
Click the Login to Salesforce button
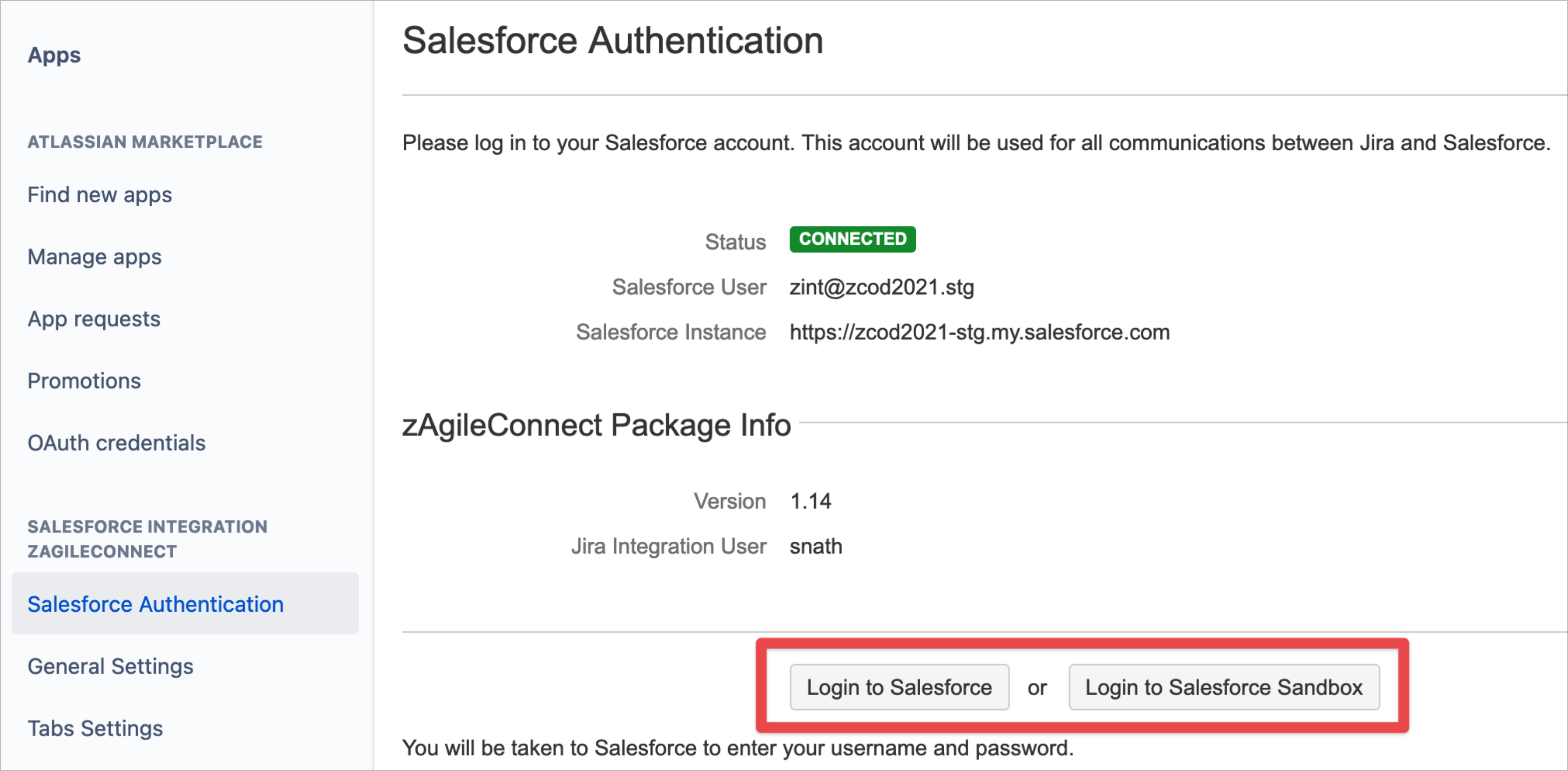898,687
